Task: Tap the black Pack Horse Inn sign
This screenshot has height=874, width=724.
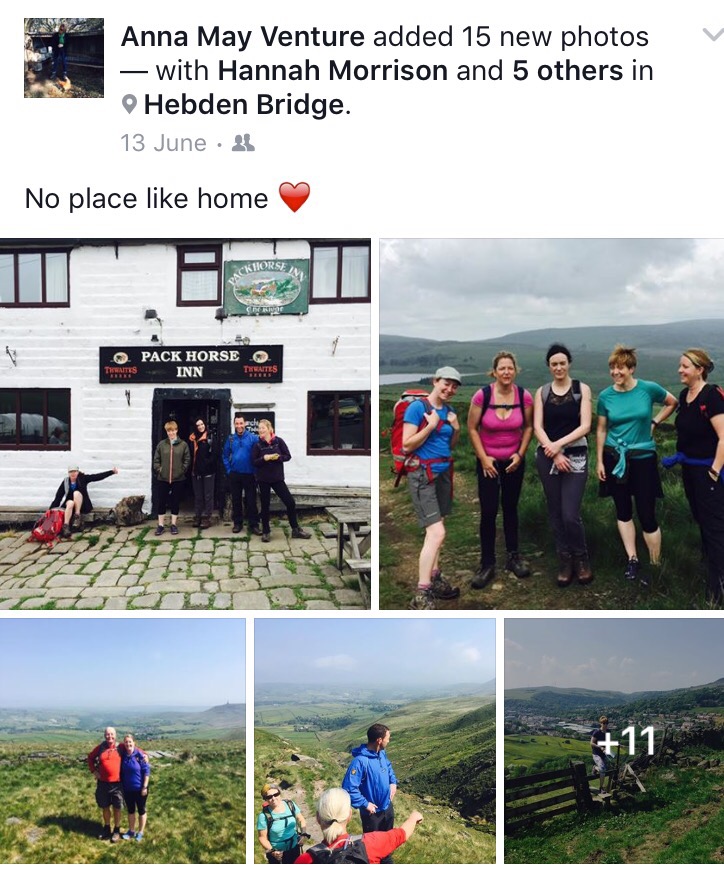Action: coord(191,364)
